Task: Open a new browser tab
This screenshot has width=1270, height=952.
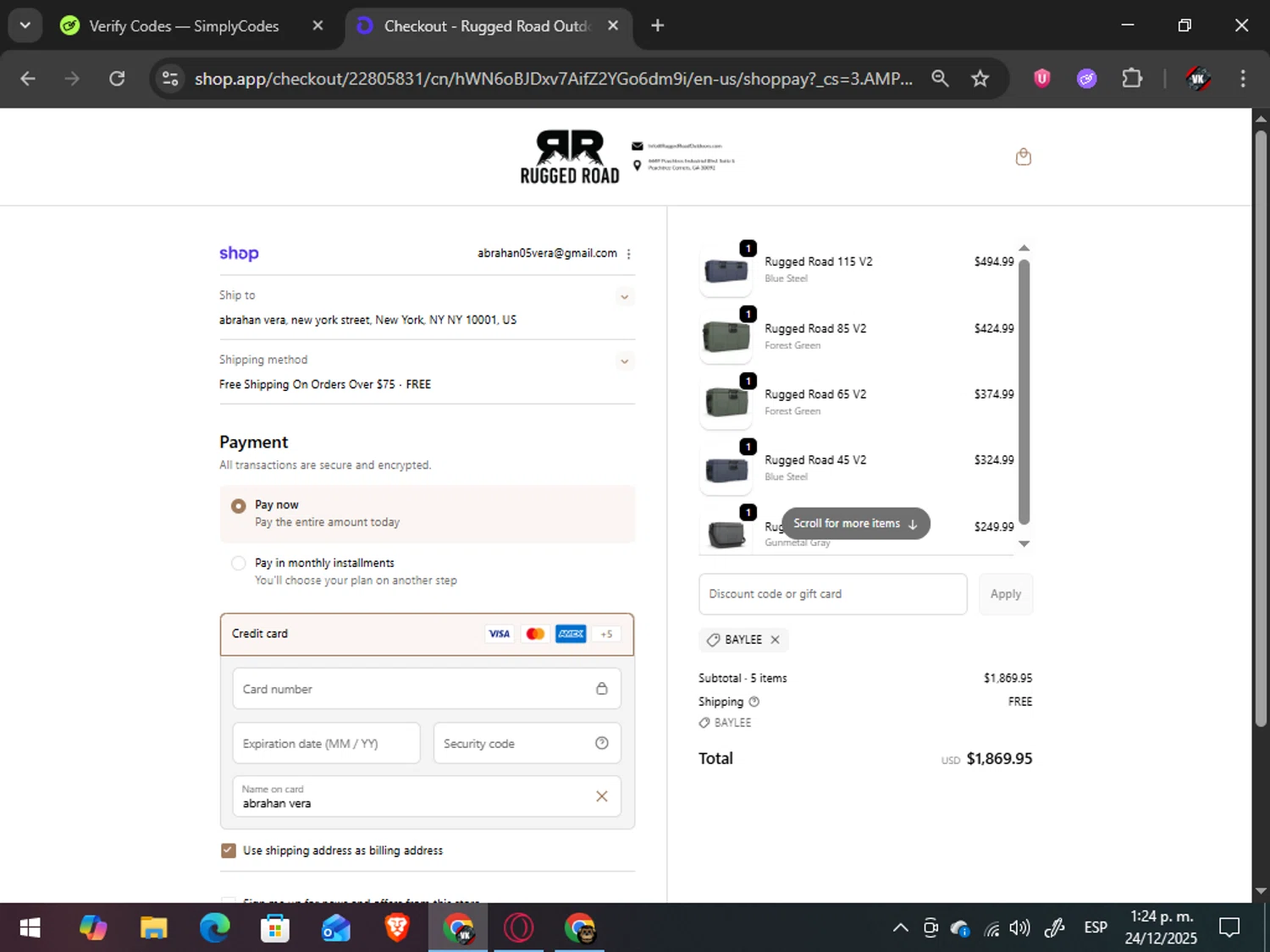Action: tap(657, 25)
